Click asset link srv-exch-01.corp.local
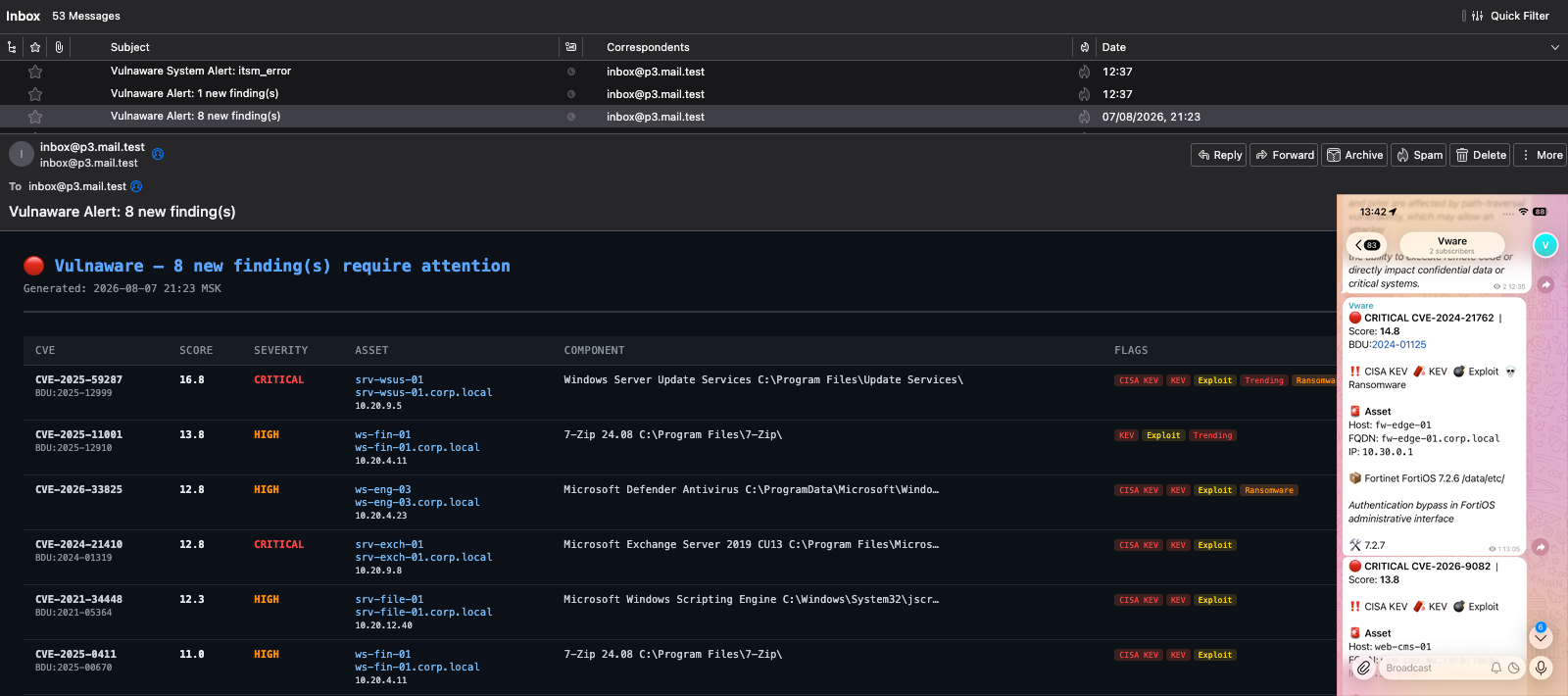 pos(423,558)
